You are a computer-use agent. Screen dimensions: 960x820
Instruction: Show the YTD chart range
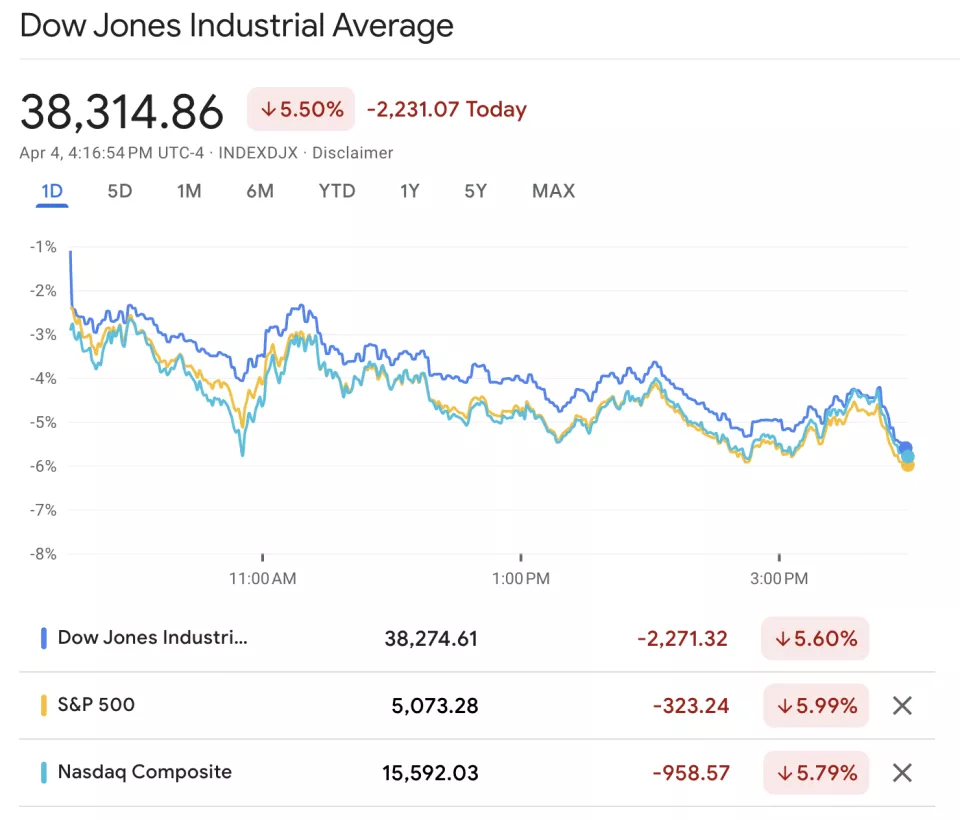click(x=337, y=191)
